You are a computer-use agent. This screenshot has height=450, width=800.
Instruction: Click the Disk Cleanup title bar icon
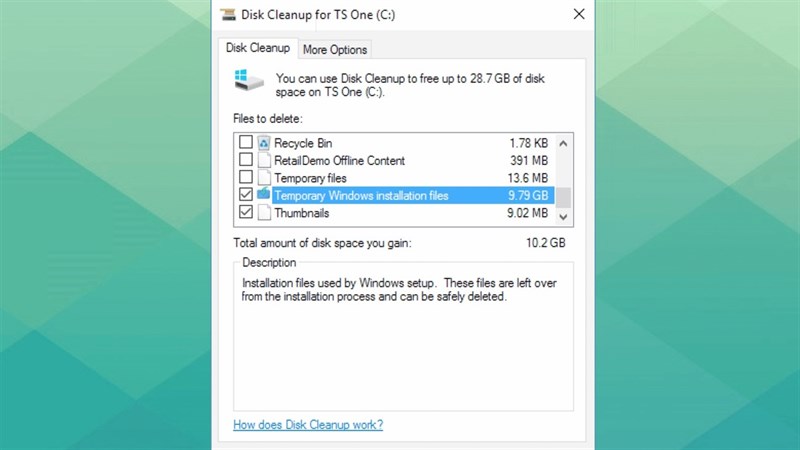[228, 14]
